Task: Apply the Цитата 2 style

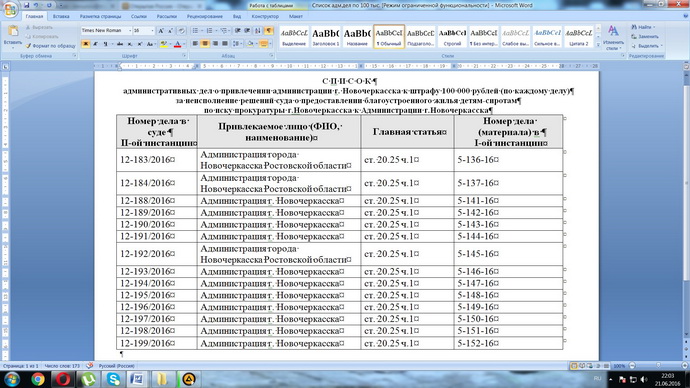Action: click(578, 37)
